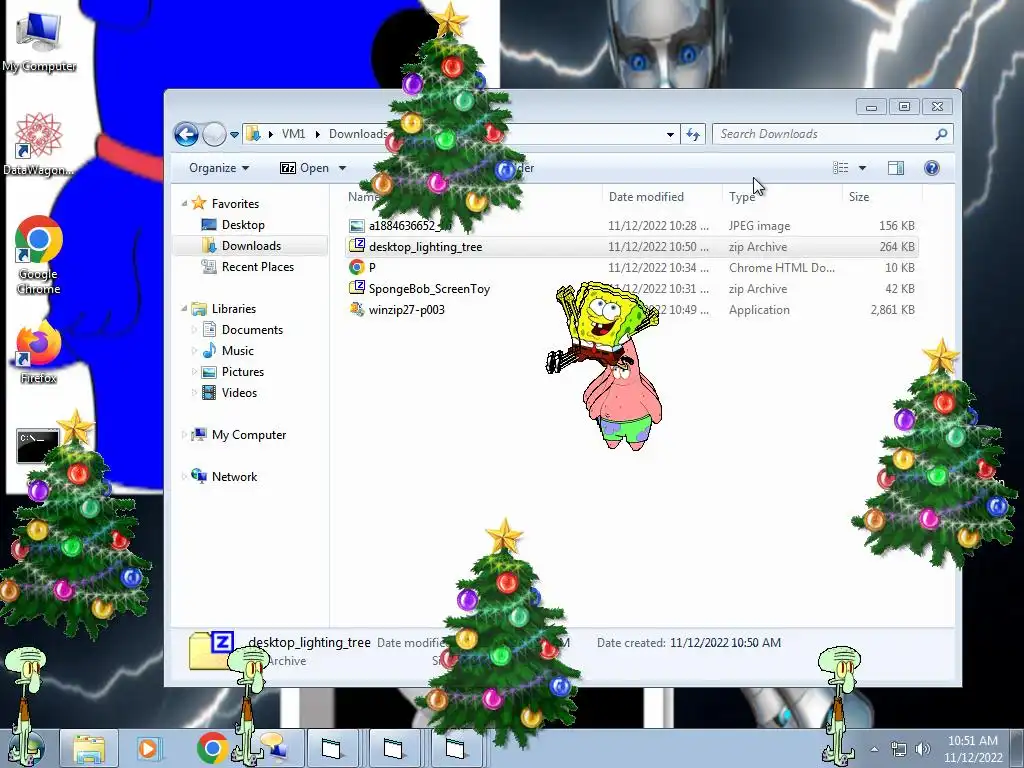
Task: Click the Open button with 7z icon
Action: click(x=304, y=168)
